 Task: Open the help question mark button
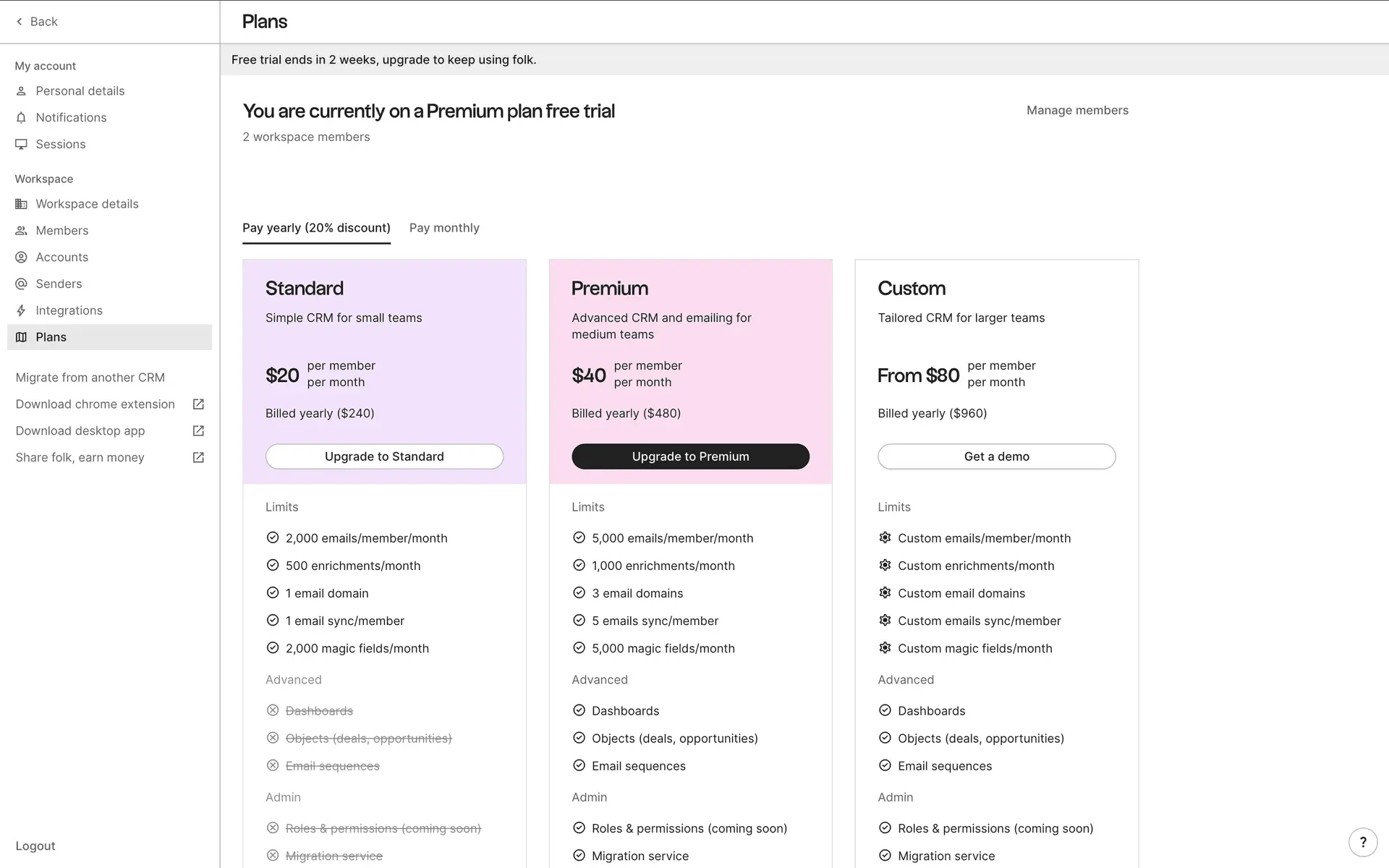pyautogui.click(x=1363, y=842)
